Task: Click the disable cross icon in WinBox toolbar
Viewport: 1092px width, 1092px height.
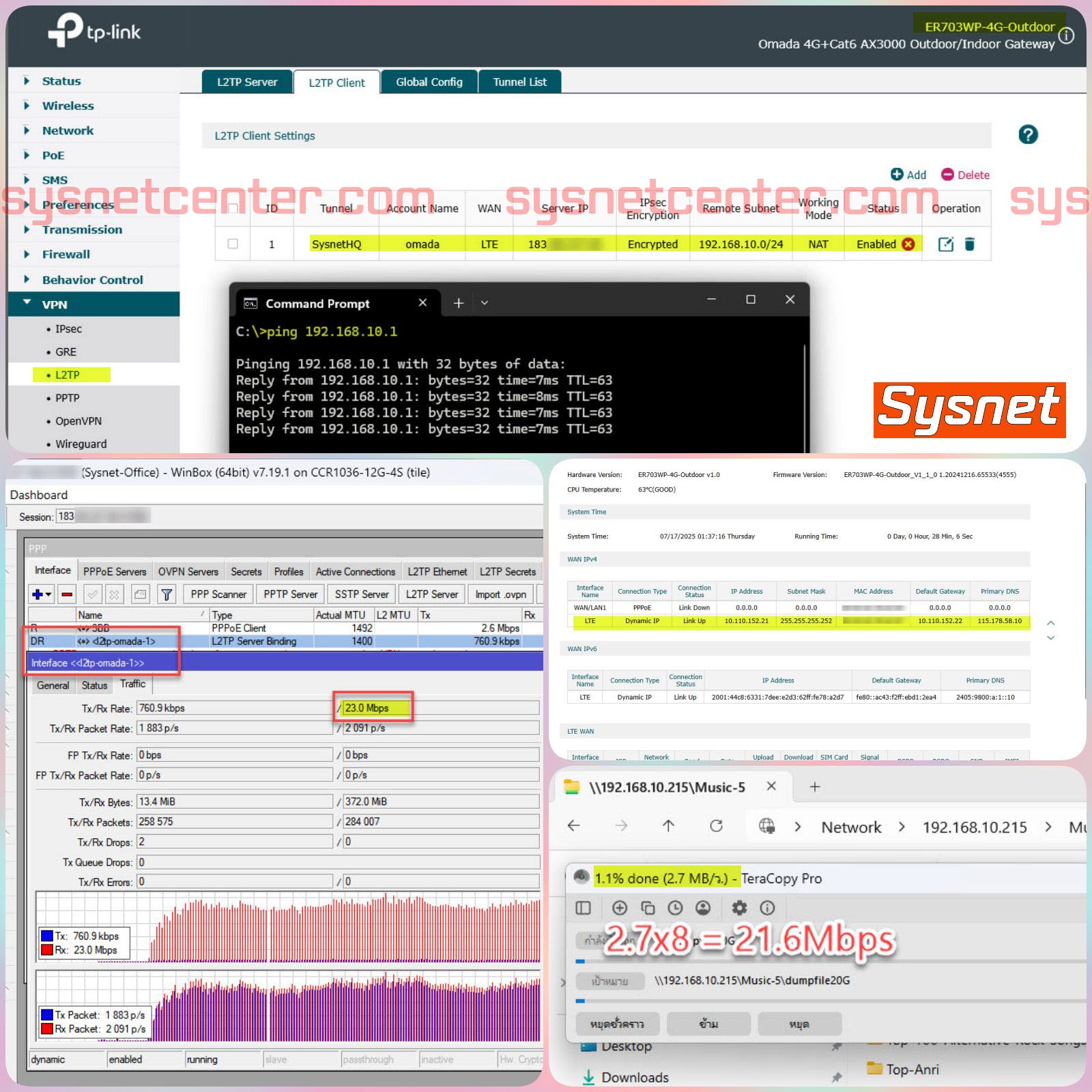Action: click(115, 594)
